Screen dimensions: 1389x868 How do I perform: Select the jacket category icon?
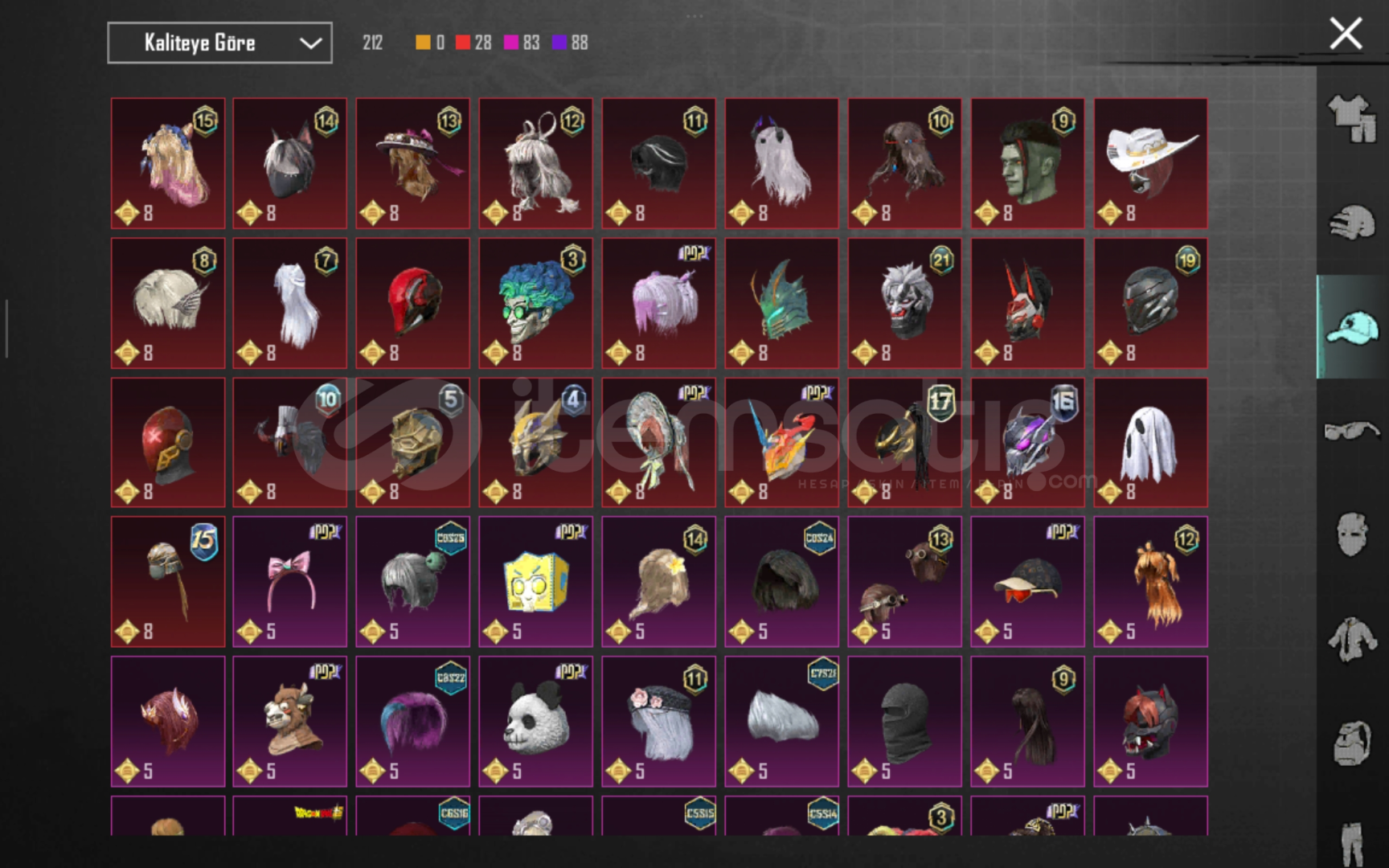click(1352, 640)
